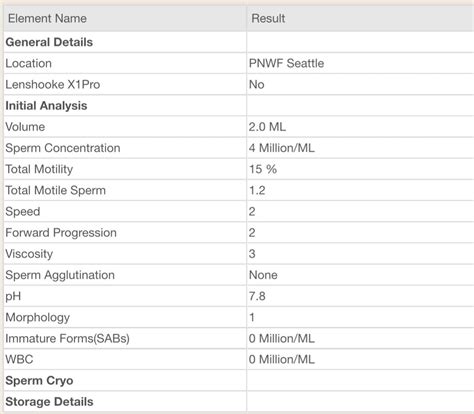Select the Total Motile Sperm row
The height and width of the screenshot is (414, 474).
click(x=239, y=190)
